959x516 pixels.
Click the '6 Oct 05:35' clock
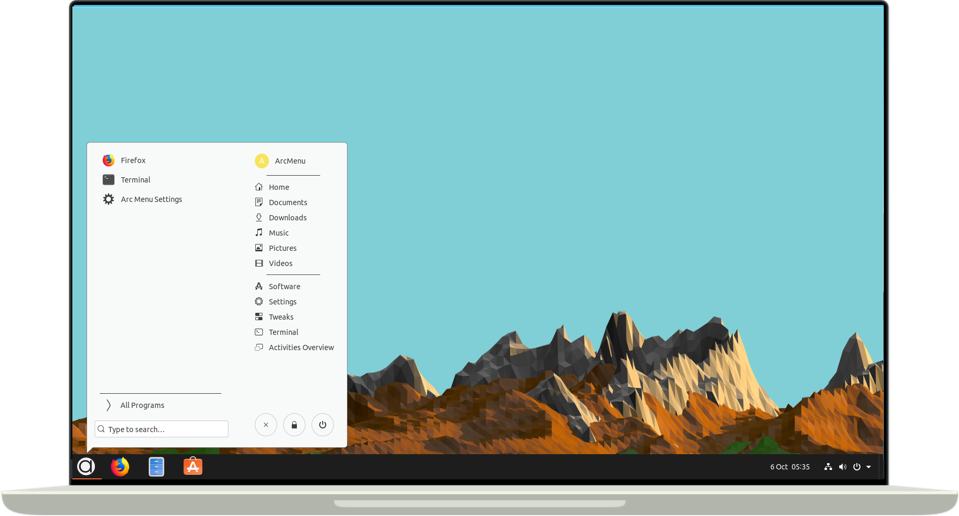pyautogui.click(x=790, y=467)
